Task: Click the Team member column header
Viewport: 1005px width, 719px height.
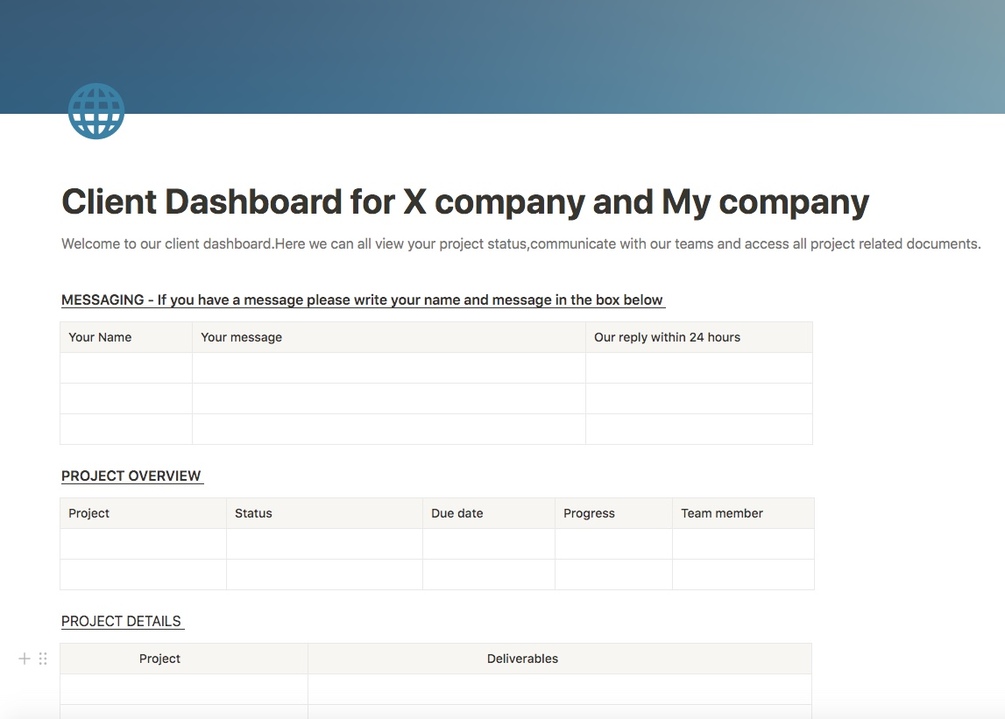Action: click(722, 514)
